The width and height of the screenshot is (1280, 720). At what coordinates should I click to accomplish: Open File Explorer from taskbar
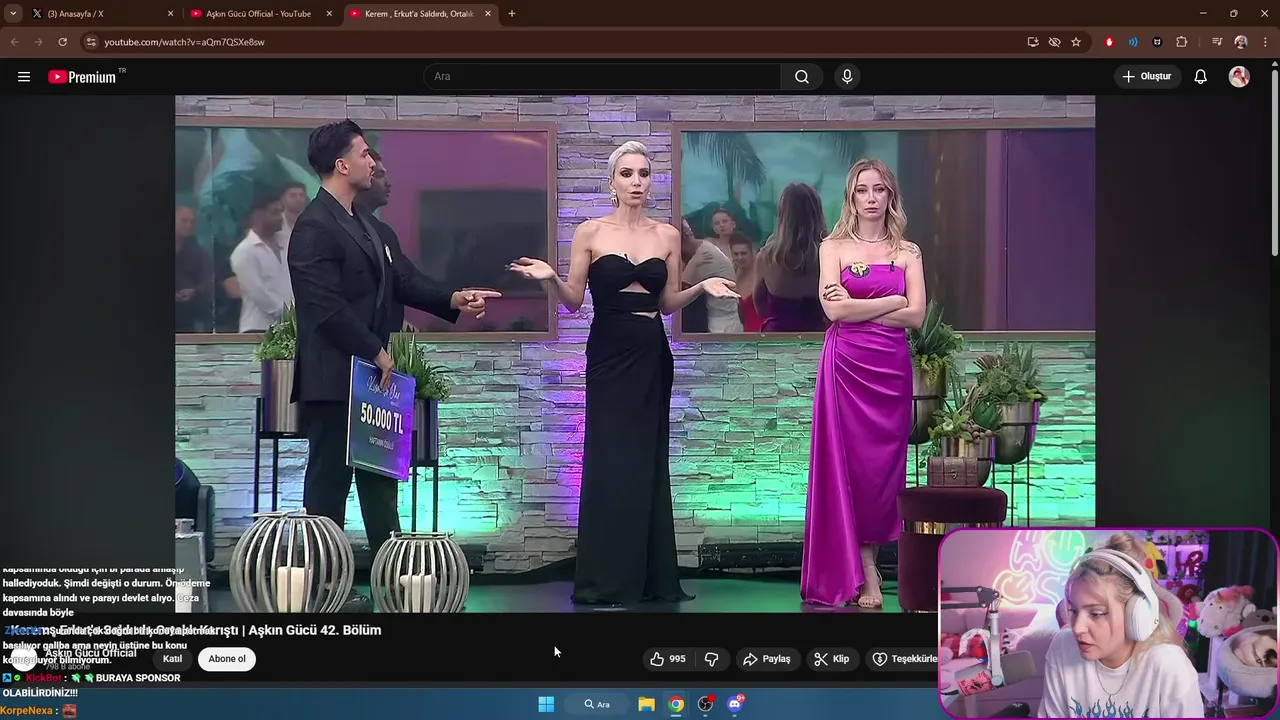coord(647,704)
